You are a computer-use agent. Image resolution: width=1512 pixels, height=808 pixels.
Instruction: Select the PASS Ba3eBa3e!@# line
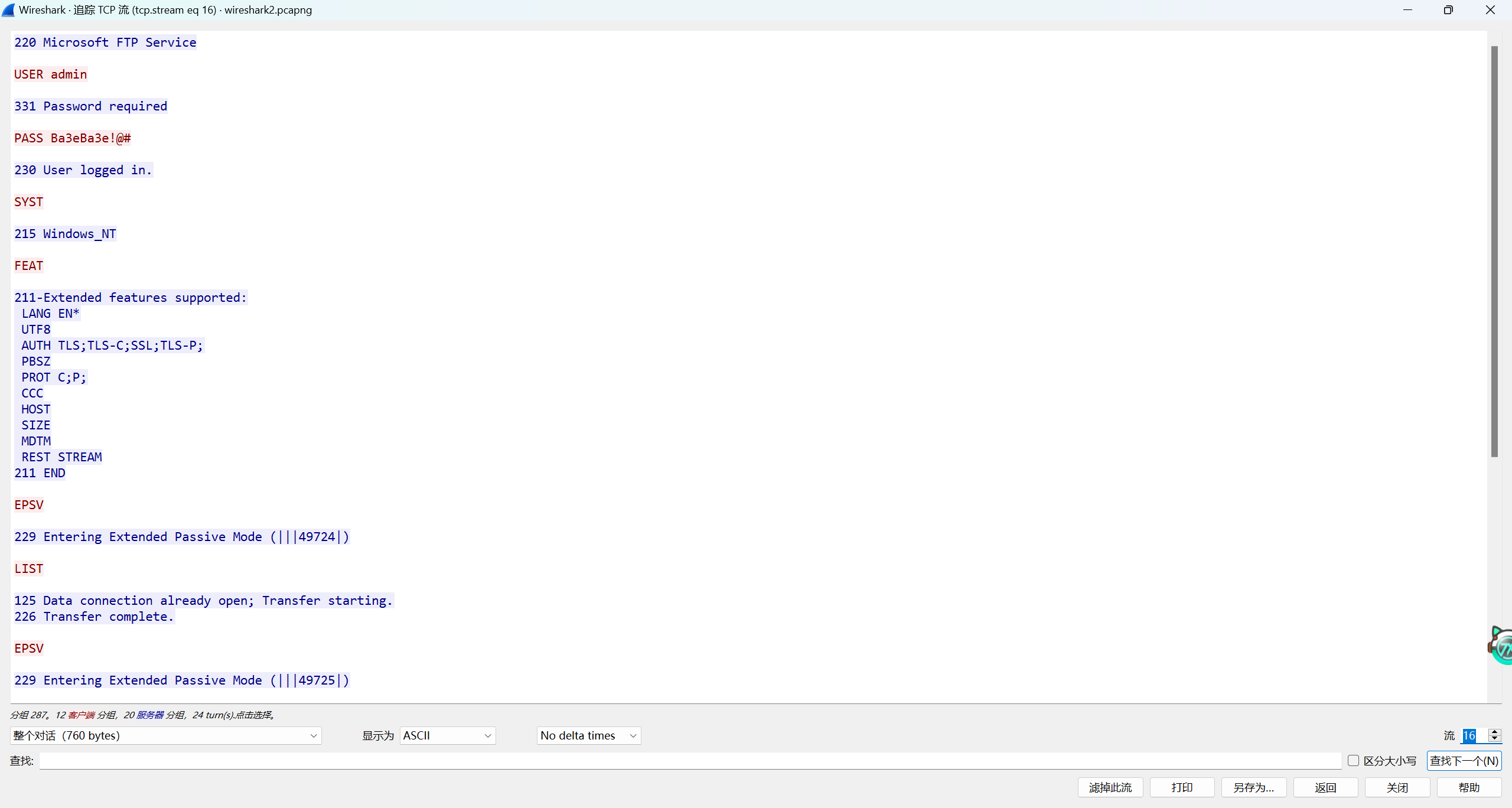click(73, 138)
